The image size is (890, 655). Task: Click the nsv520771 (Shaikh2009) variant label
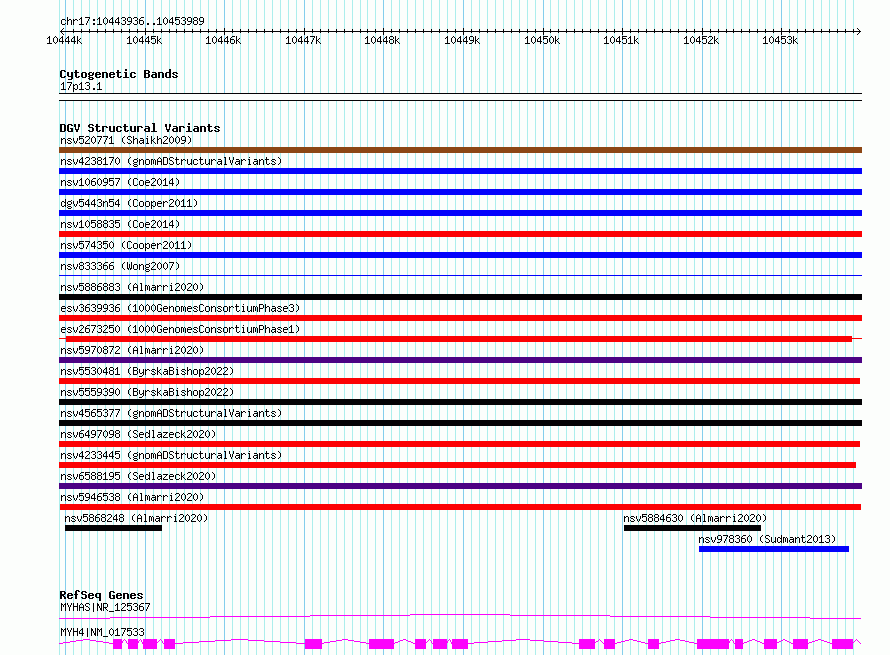click(x=126, y=140)
